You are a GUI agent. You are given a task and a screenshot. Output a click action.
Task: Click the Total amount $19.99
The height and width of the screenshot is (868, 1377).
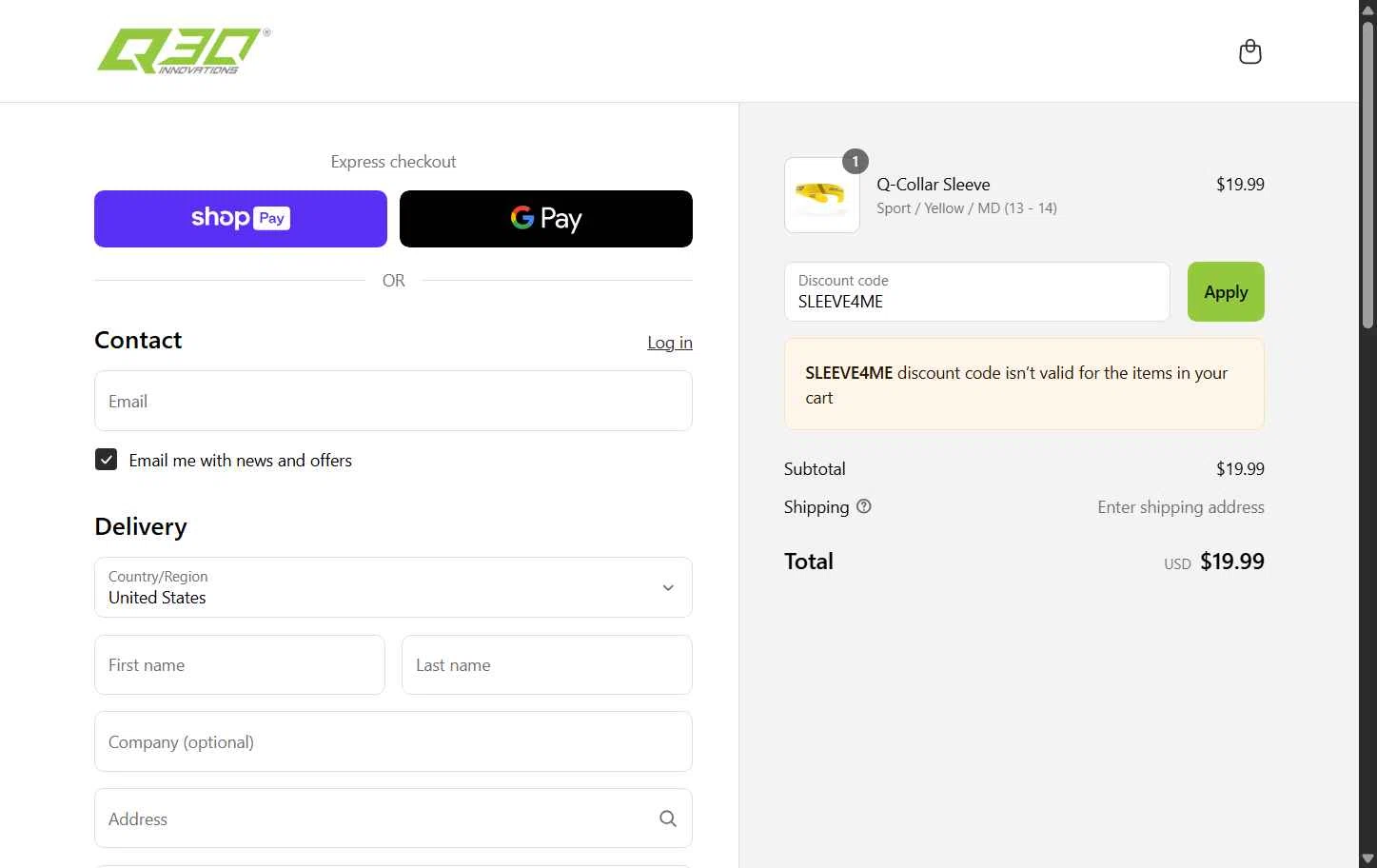1232,562
